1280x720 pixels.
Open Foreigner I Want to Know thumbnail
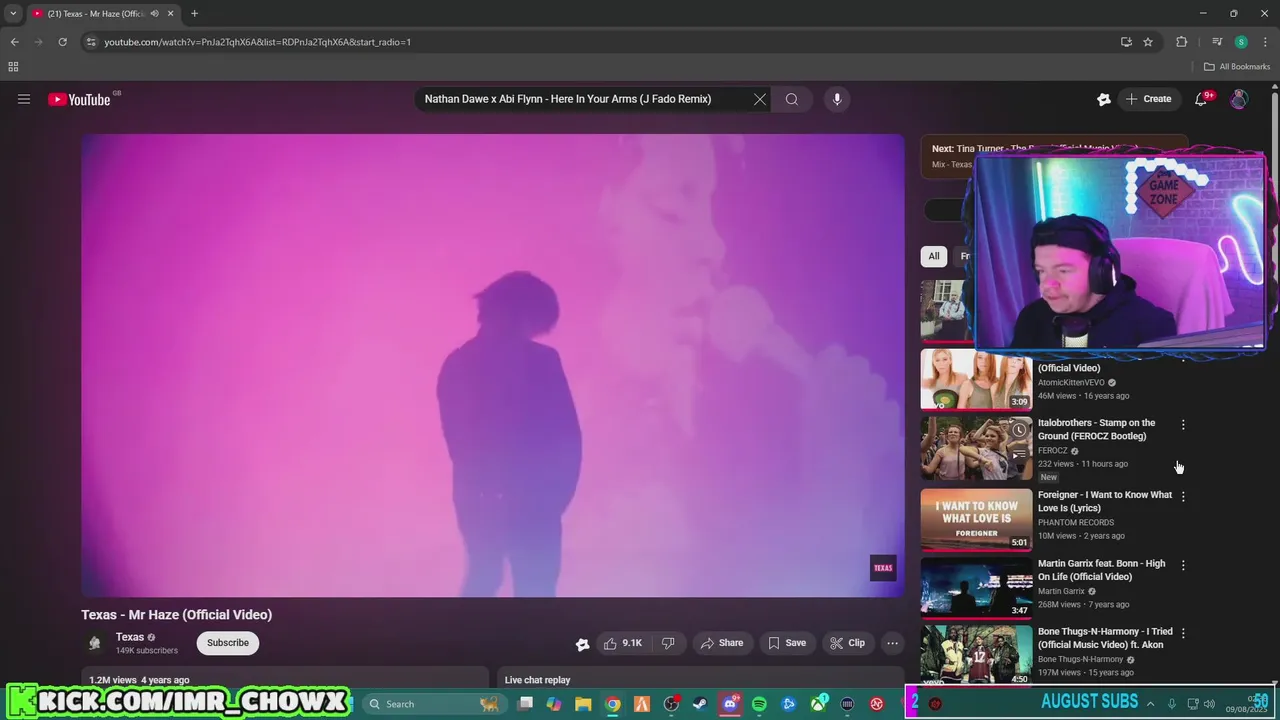(976, 519)
